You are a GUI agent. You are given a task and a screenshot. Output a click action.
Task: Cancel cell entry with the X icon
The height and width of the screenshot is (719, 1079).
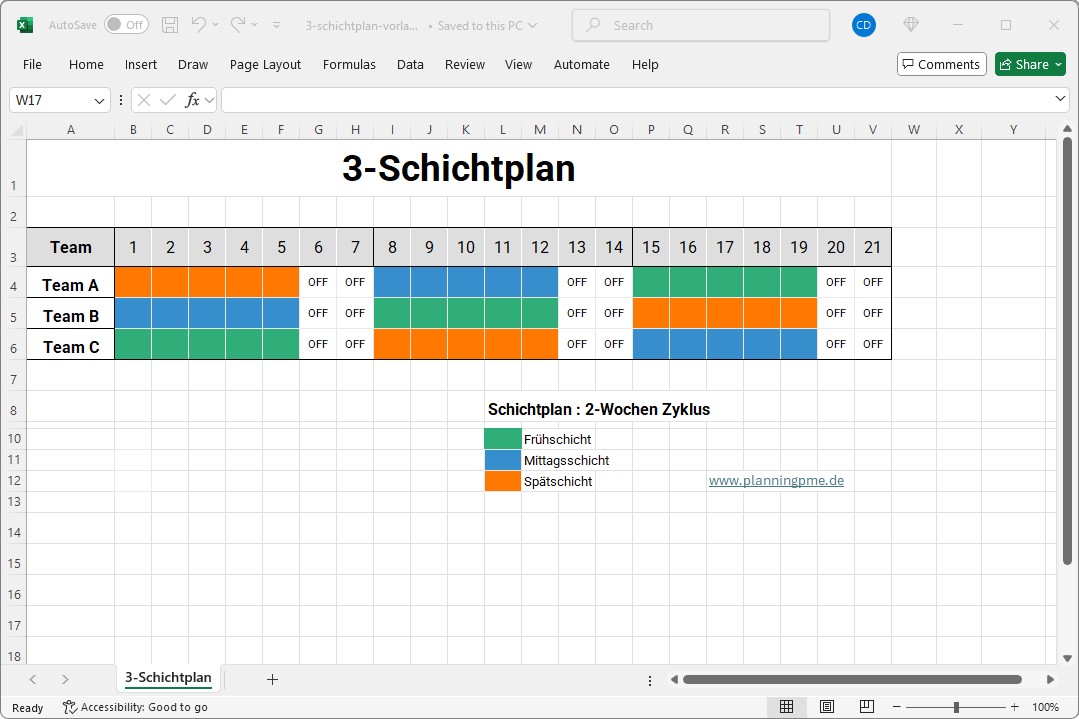tap(143, 100)
